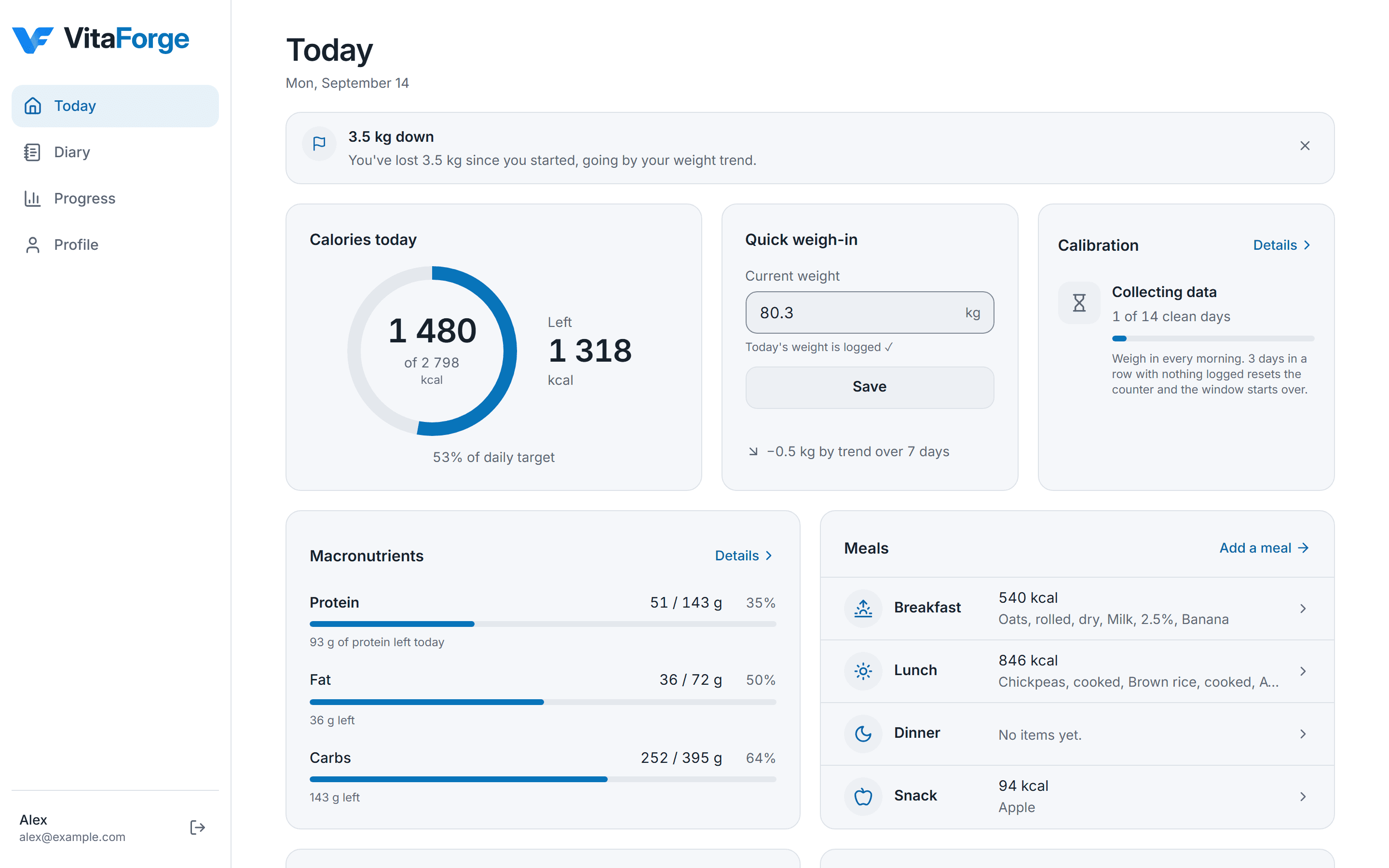Click the downward trend arrow icon
The height and width of the screenshot is (868, 1389).
pos(753,452)
